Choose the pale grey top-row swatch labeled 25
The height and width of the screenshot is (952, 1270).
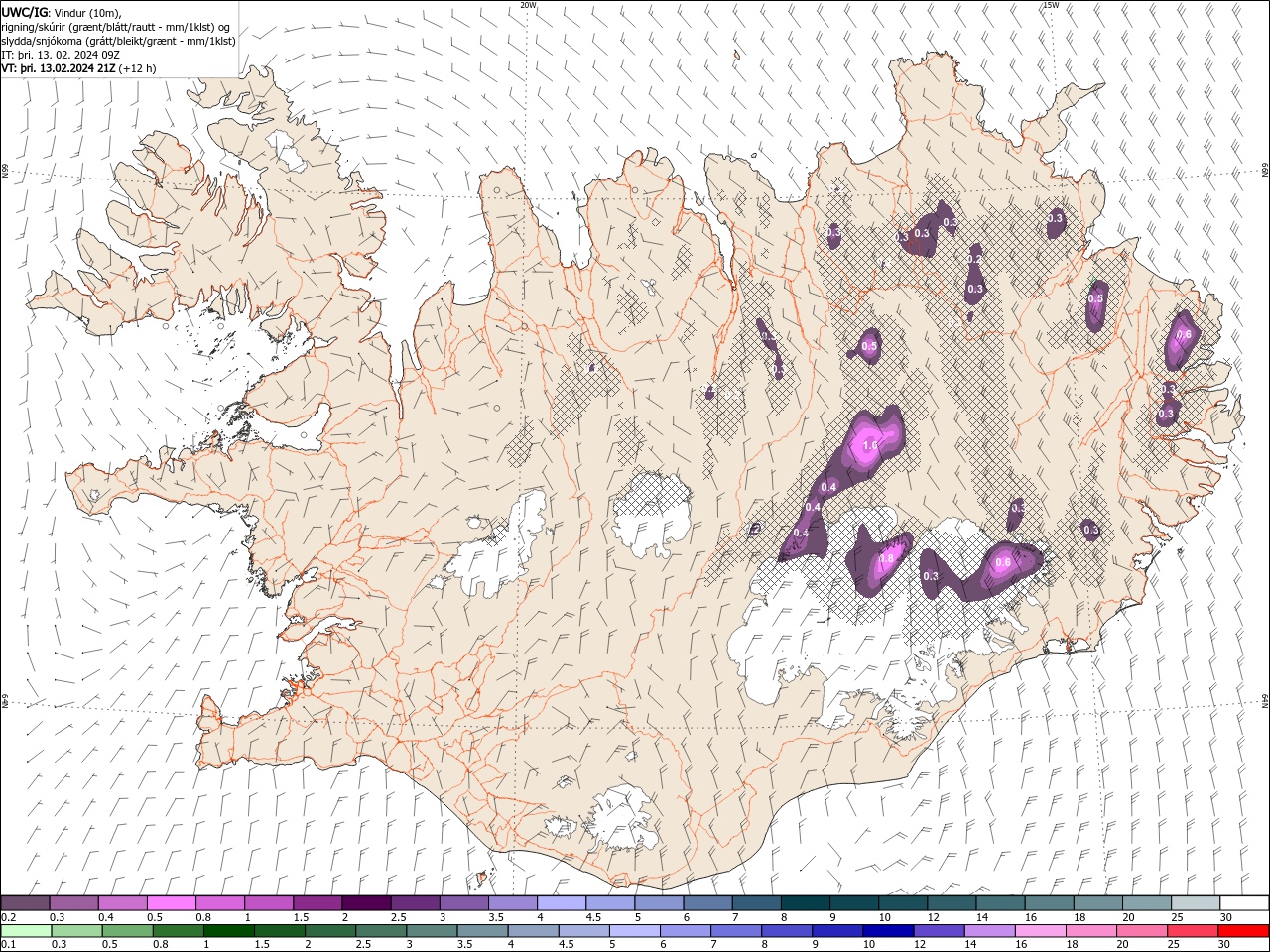coord(1196,903)
